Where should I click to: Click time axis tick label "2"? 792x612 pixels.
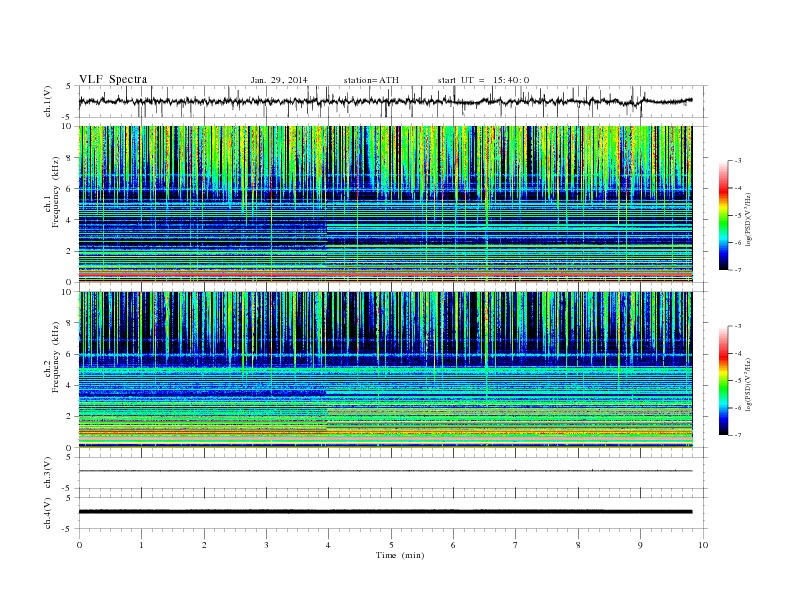point(204,545)
